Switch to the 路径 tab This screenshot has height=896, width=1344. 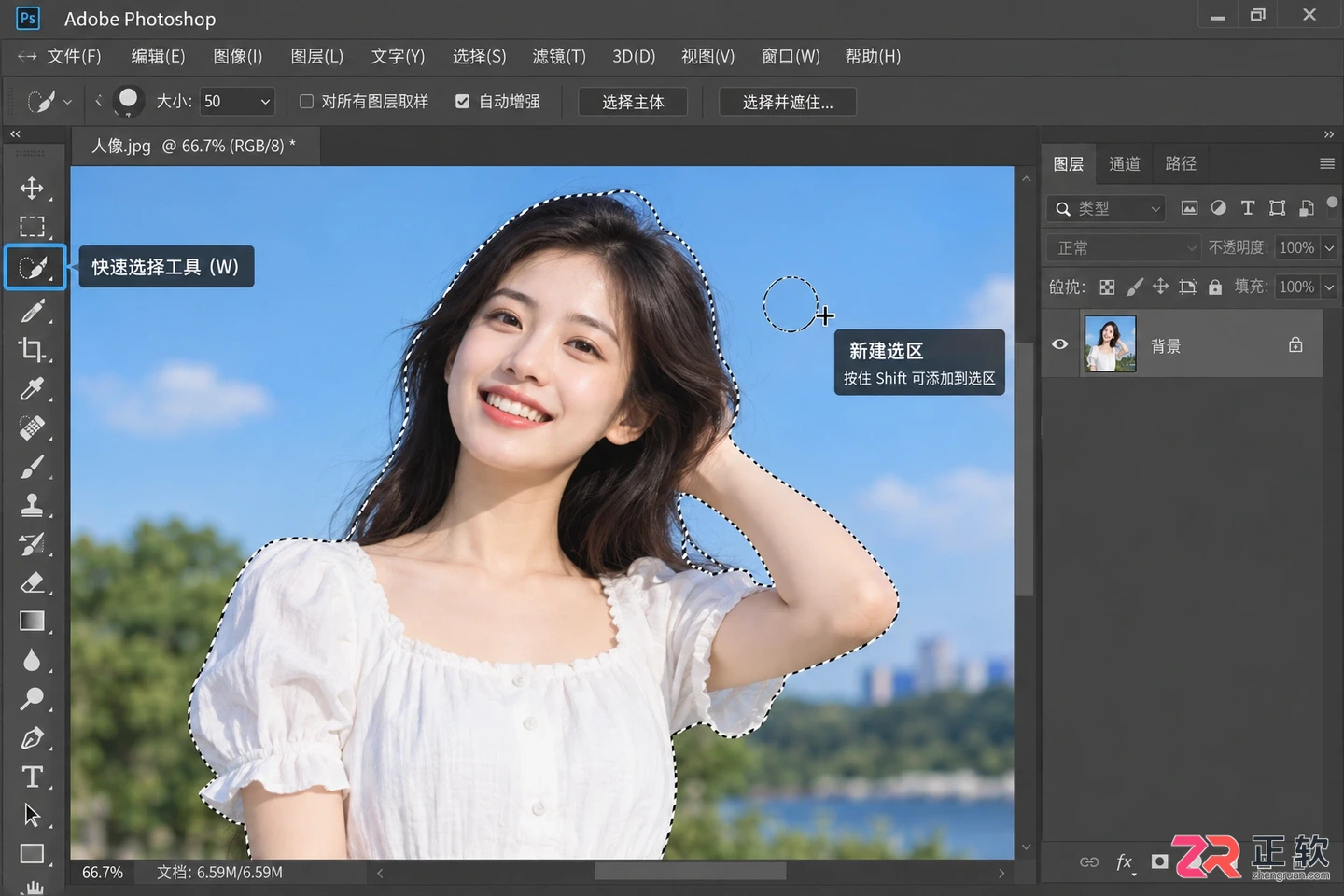click(1181, 163)
